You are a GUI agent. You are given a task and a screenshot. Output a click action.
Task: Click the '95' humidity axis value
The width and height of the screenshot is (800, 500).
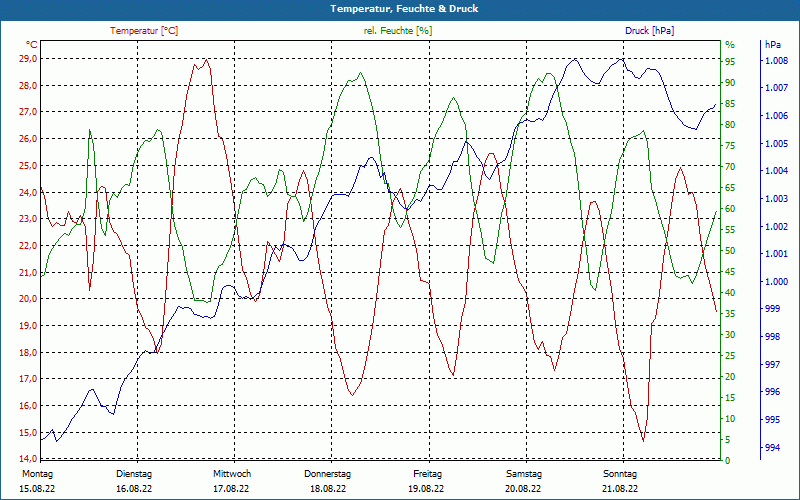tap(730, 62)
